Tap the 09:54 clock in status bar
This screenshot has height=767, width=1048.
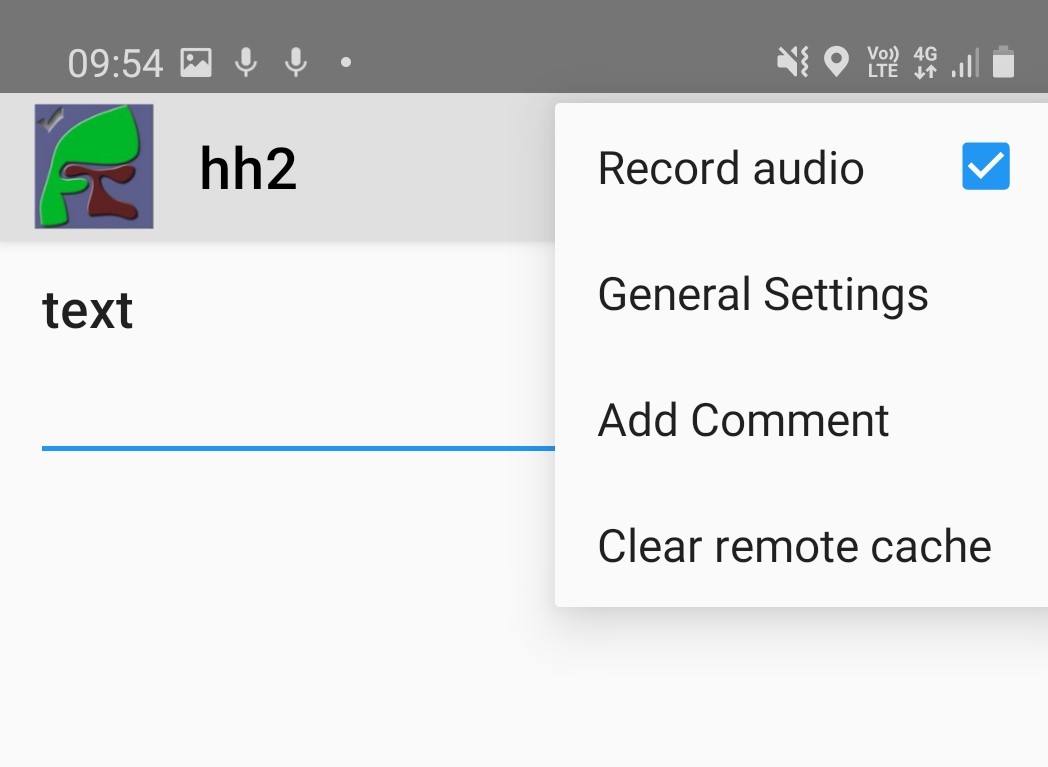(115, 64)
